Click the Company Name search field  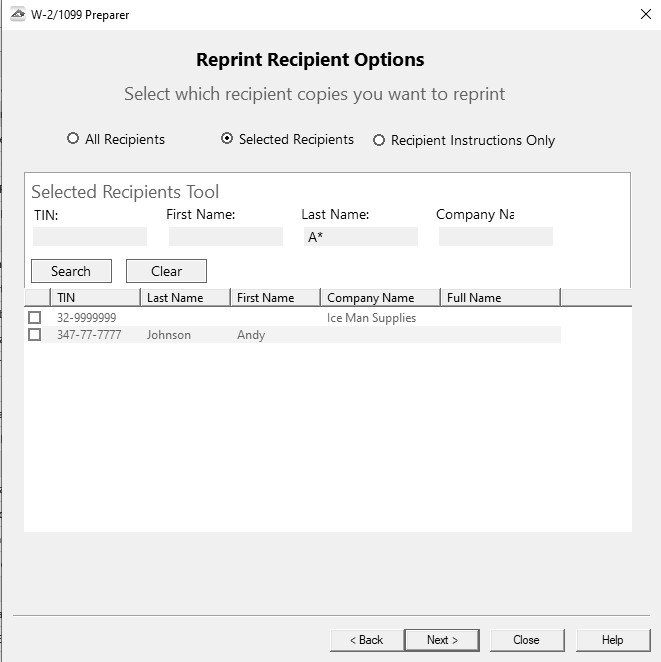[x=495, y=237]
